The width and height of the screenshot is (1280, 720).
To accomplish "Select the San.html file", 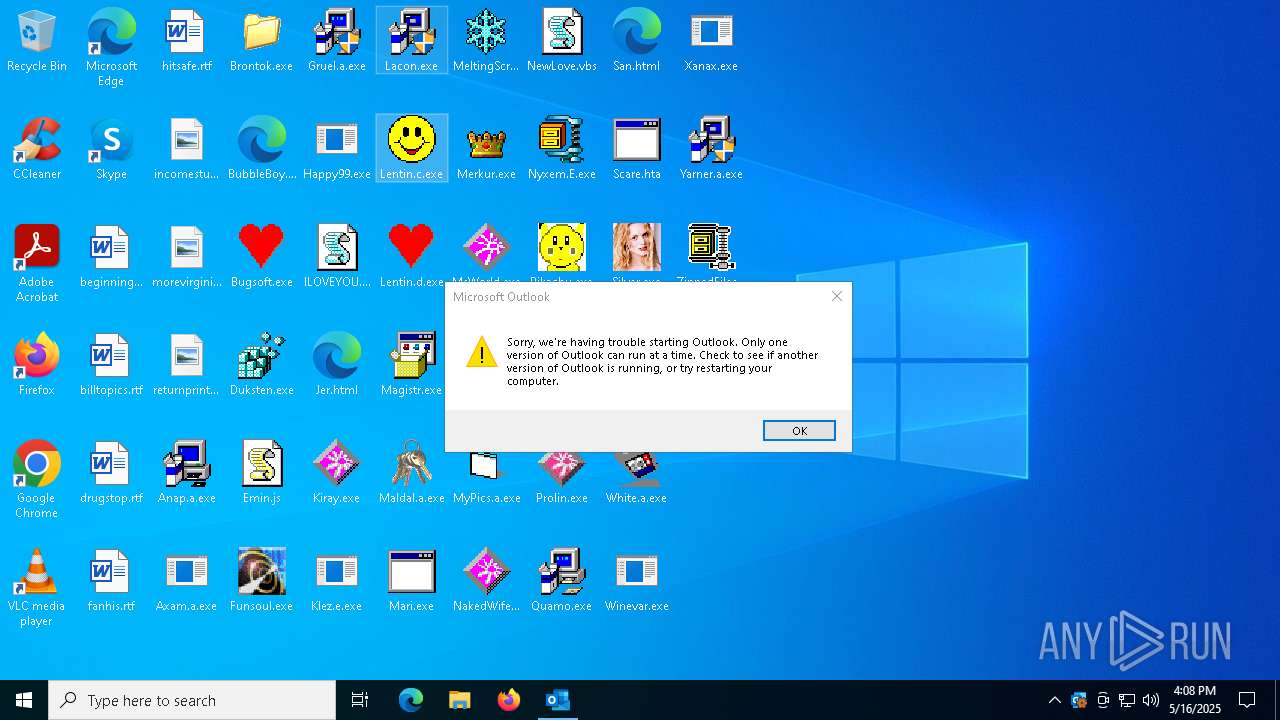I will tap(636, 42).
